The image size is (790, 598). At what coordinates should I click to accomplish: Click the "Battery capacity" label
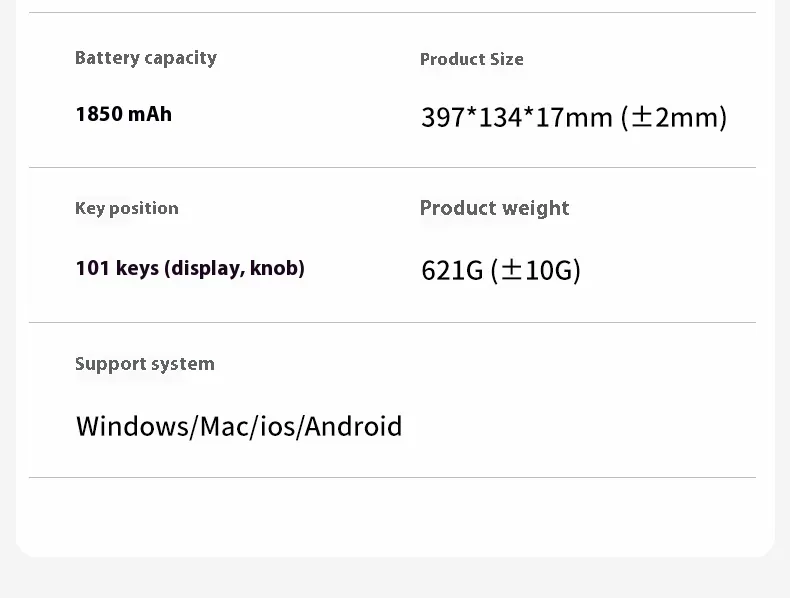[146, 58]
